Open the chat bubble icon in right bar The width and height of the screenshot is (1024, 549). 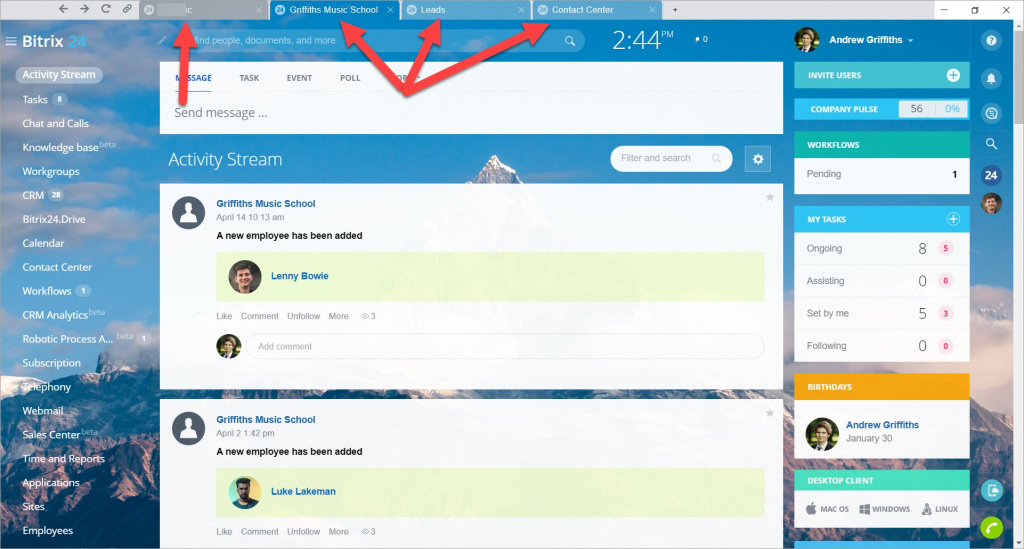coord(991,114)
